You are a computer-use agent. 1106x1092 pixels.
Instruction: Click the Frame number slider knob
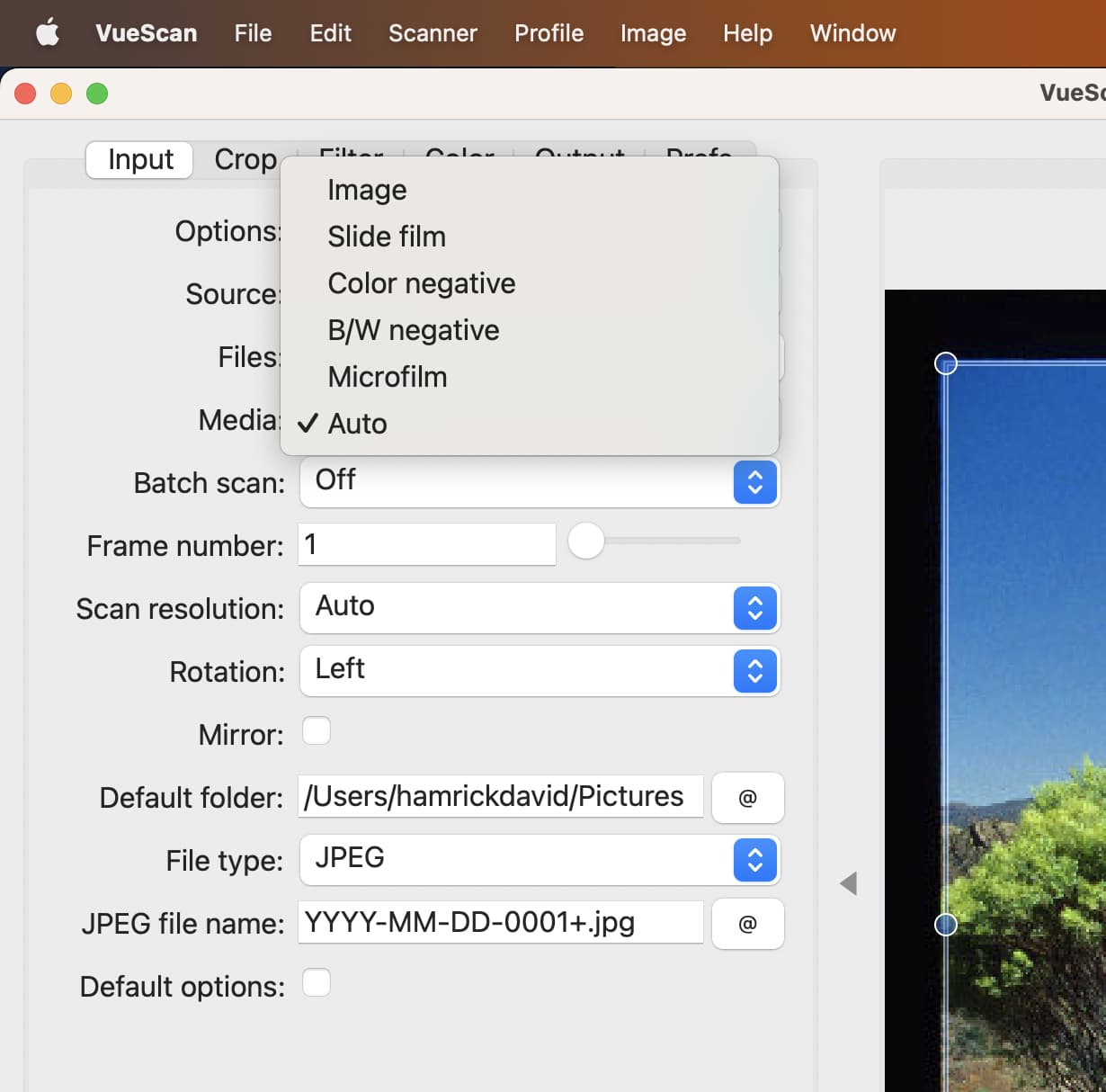click(x=586, y=541)
